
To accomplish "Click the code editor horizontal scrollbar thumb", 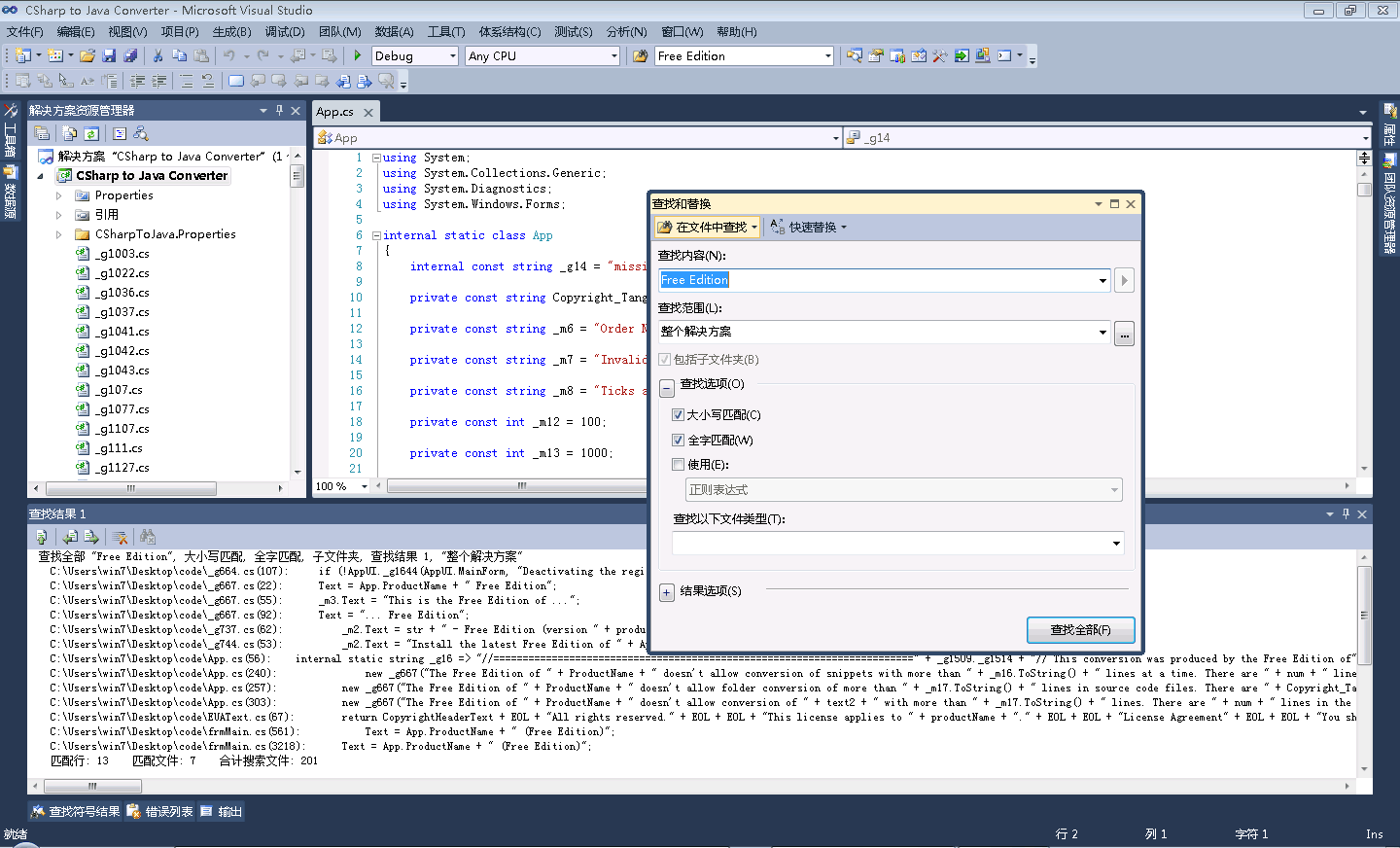I will click(522, 485).
